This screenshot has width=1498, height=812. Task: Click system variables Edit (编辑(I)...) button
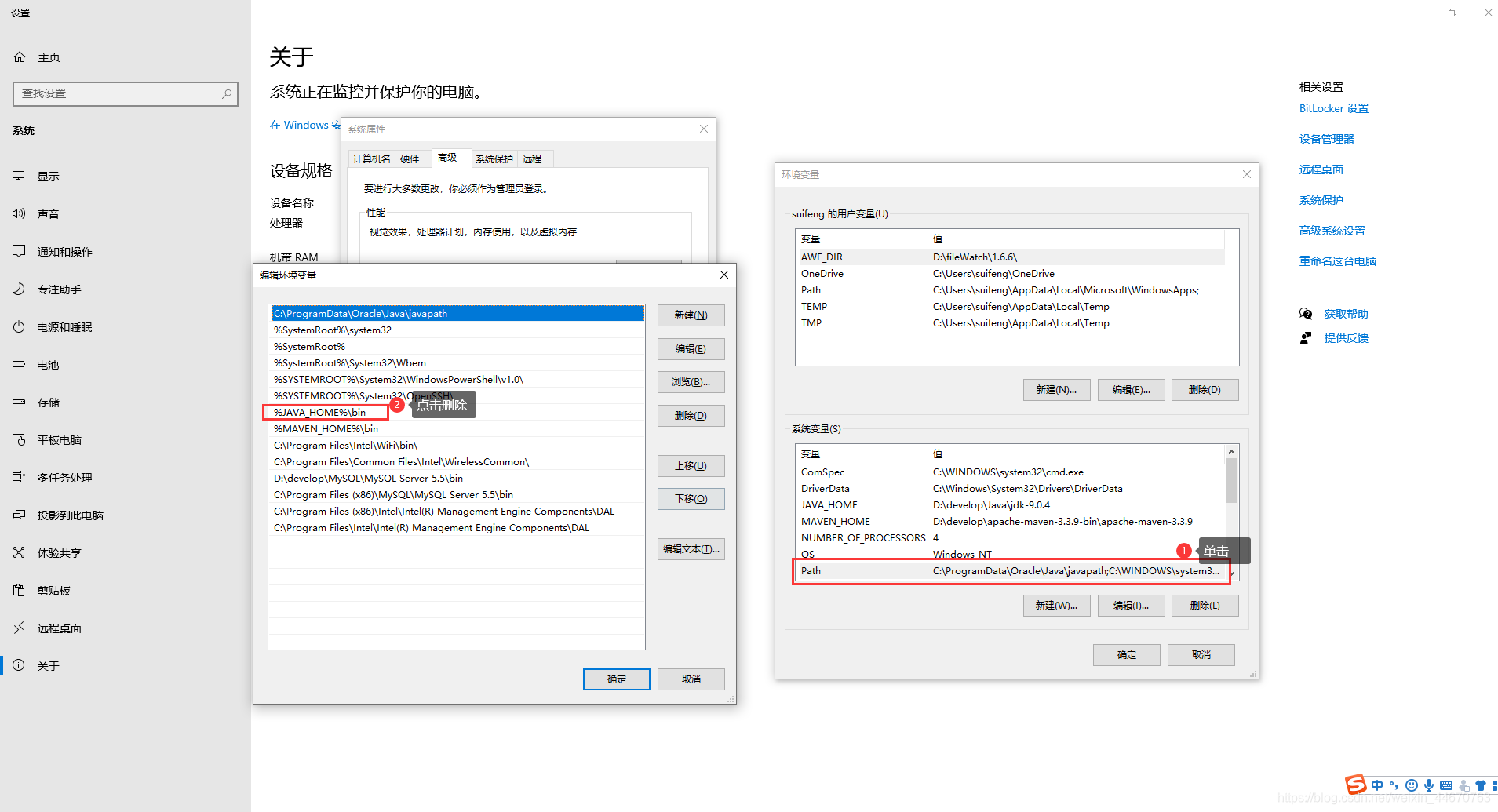[x=1131, y=606]
